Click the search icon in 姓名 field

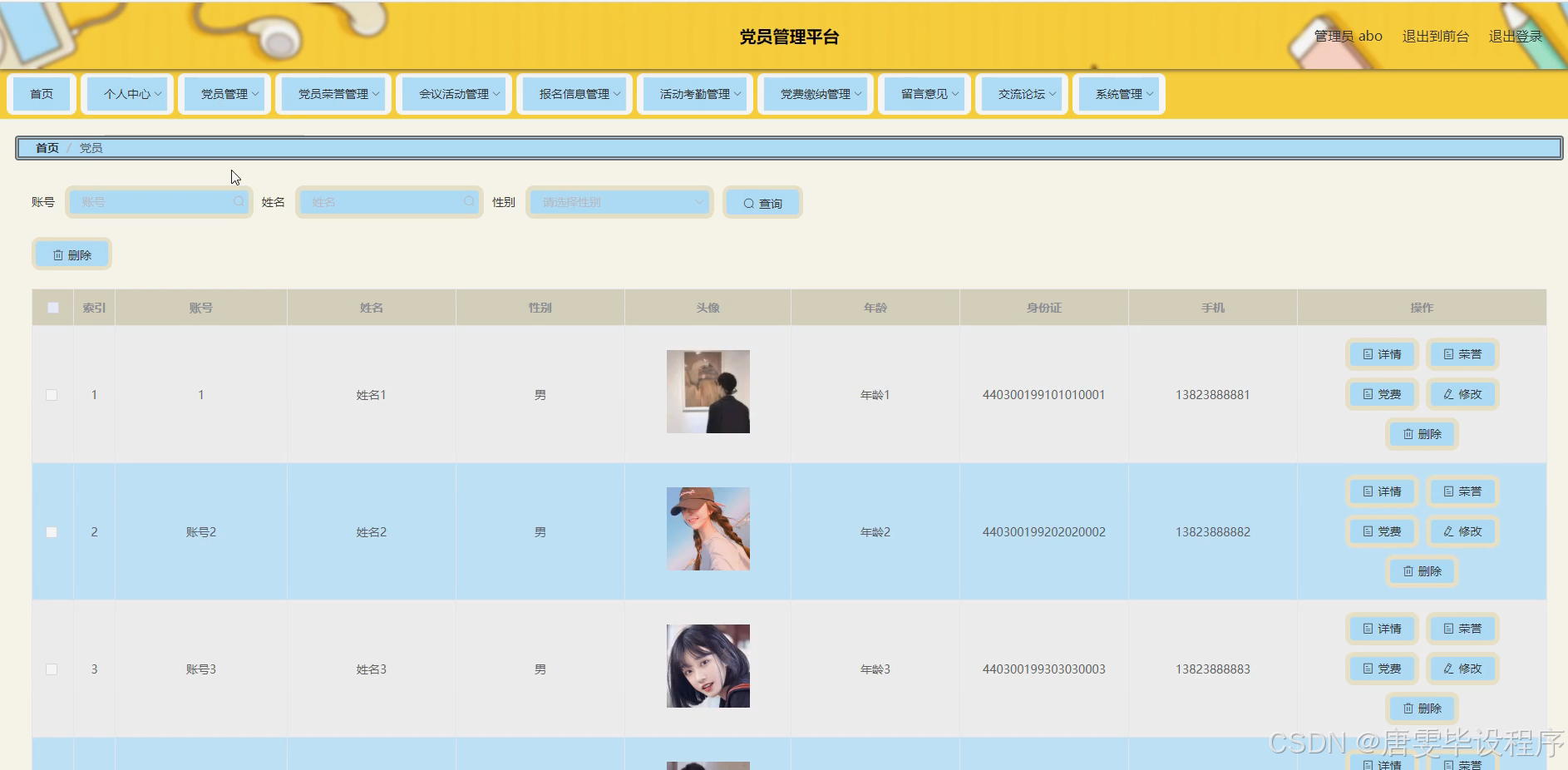click(469, 201)
